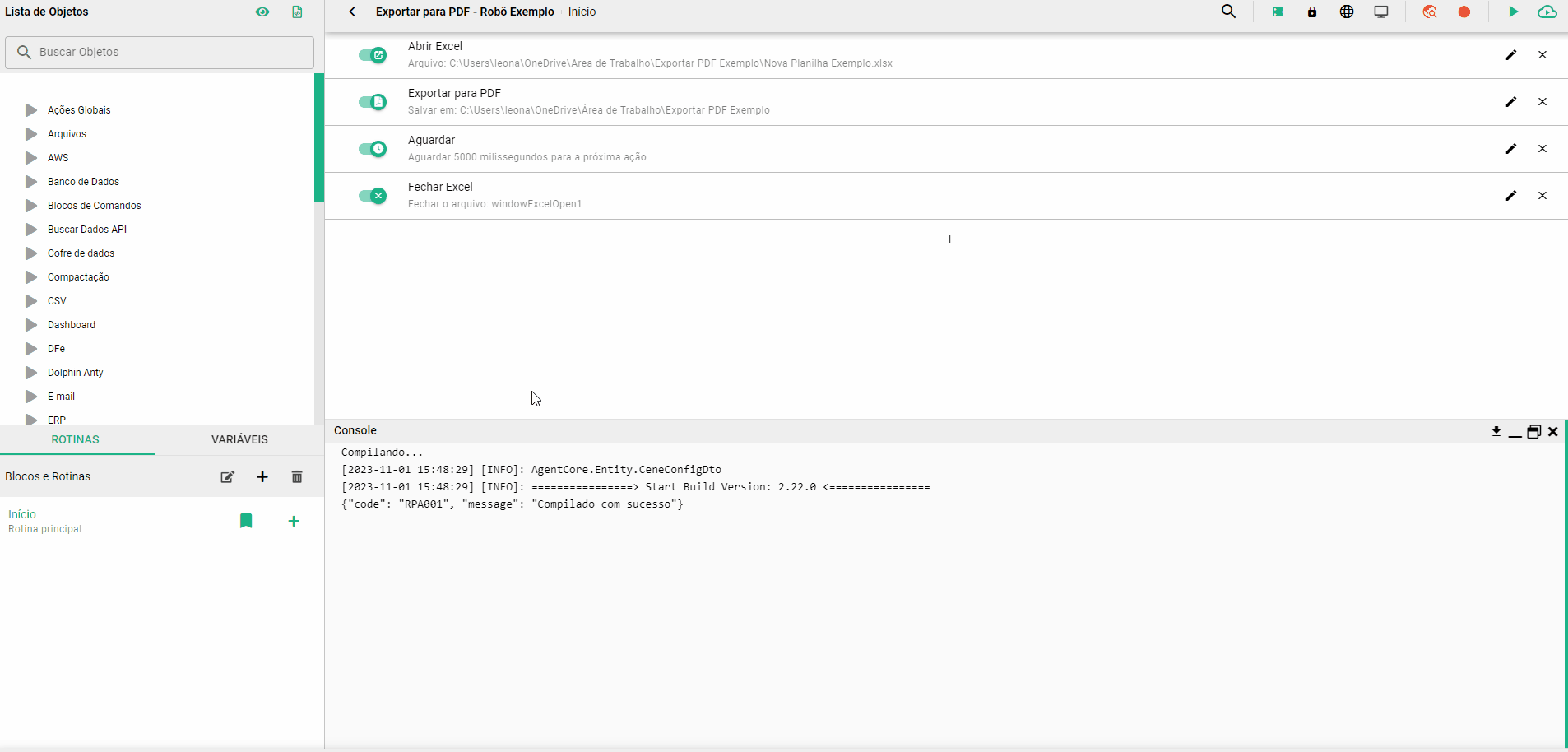
Task: Expand the E-mail tree node
Action: tap(31, 397)
